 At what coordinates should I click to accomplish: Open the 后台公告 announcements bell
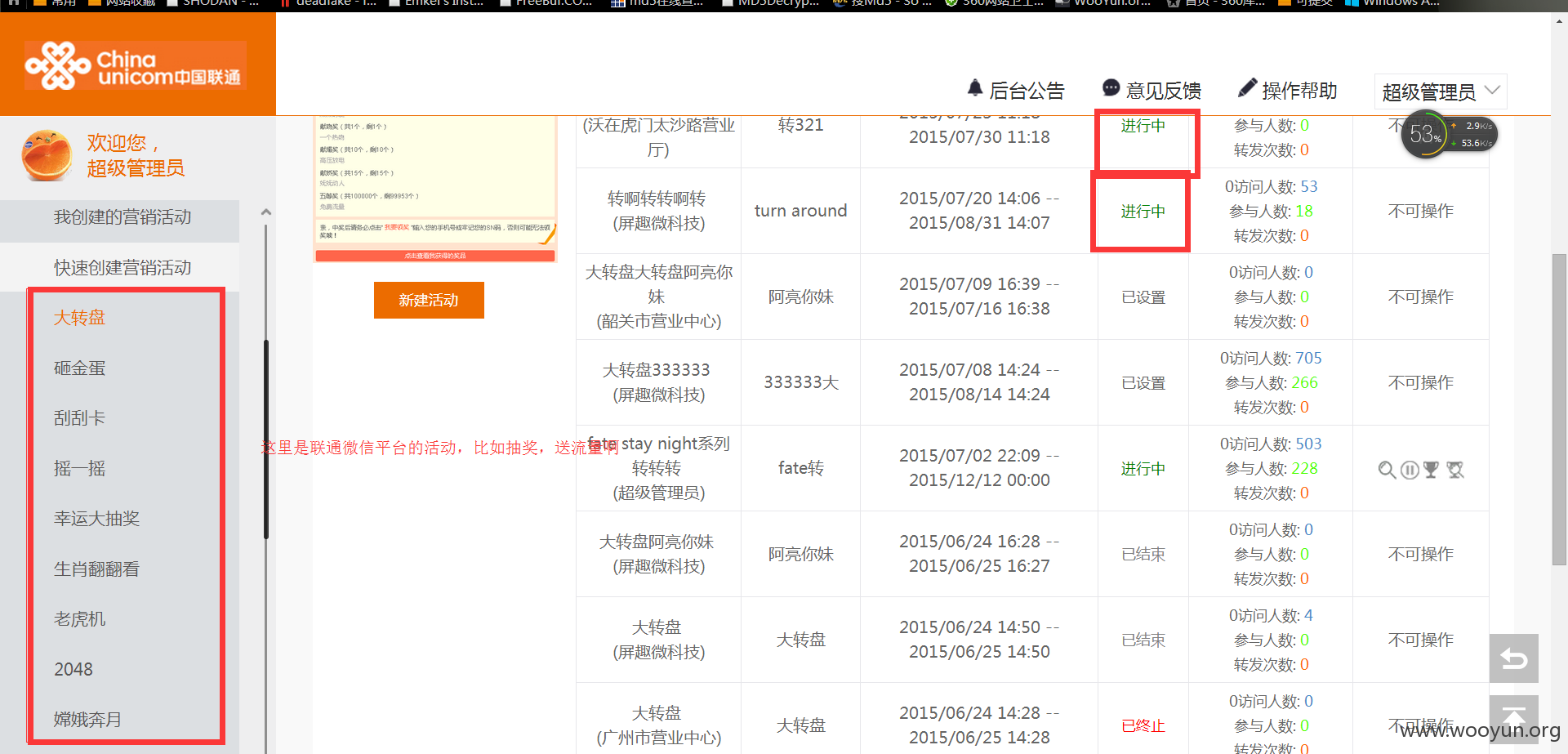[x=974, y=88]
